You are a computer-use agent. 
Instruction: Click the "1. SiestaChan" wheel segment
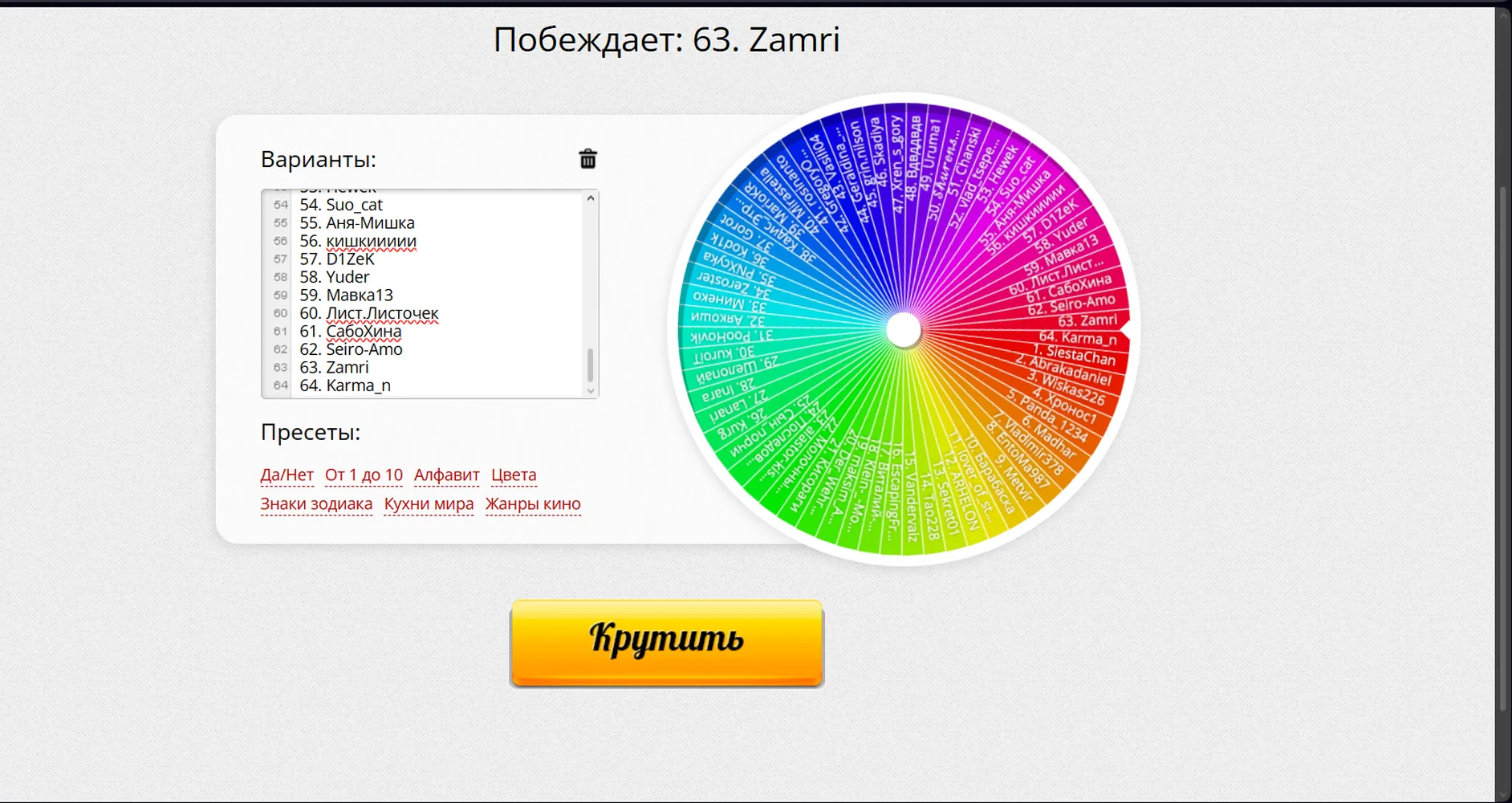point(1074,355)
